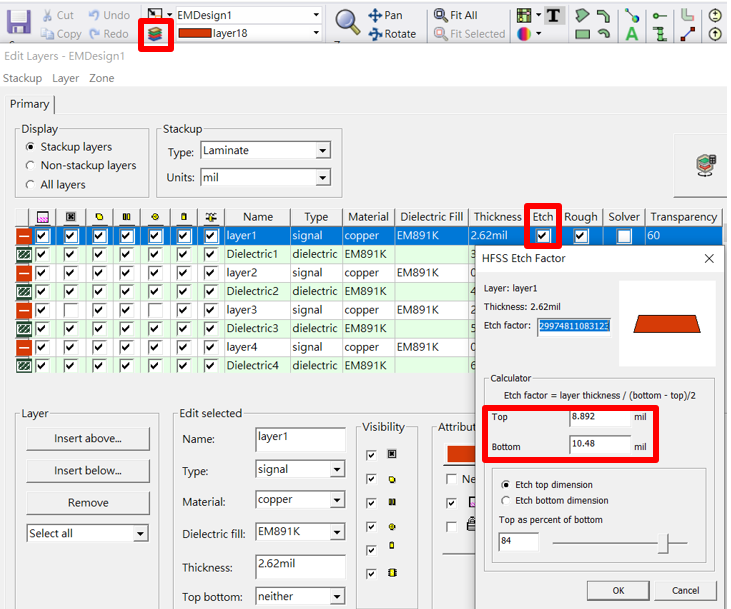Image resolution: width=731 pixels, height=609 pixels.
Task: Open the Zone menu
Action: [x=102, y=78]
